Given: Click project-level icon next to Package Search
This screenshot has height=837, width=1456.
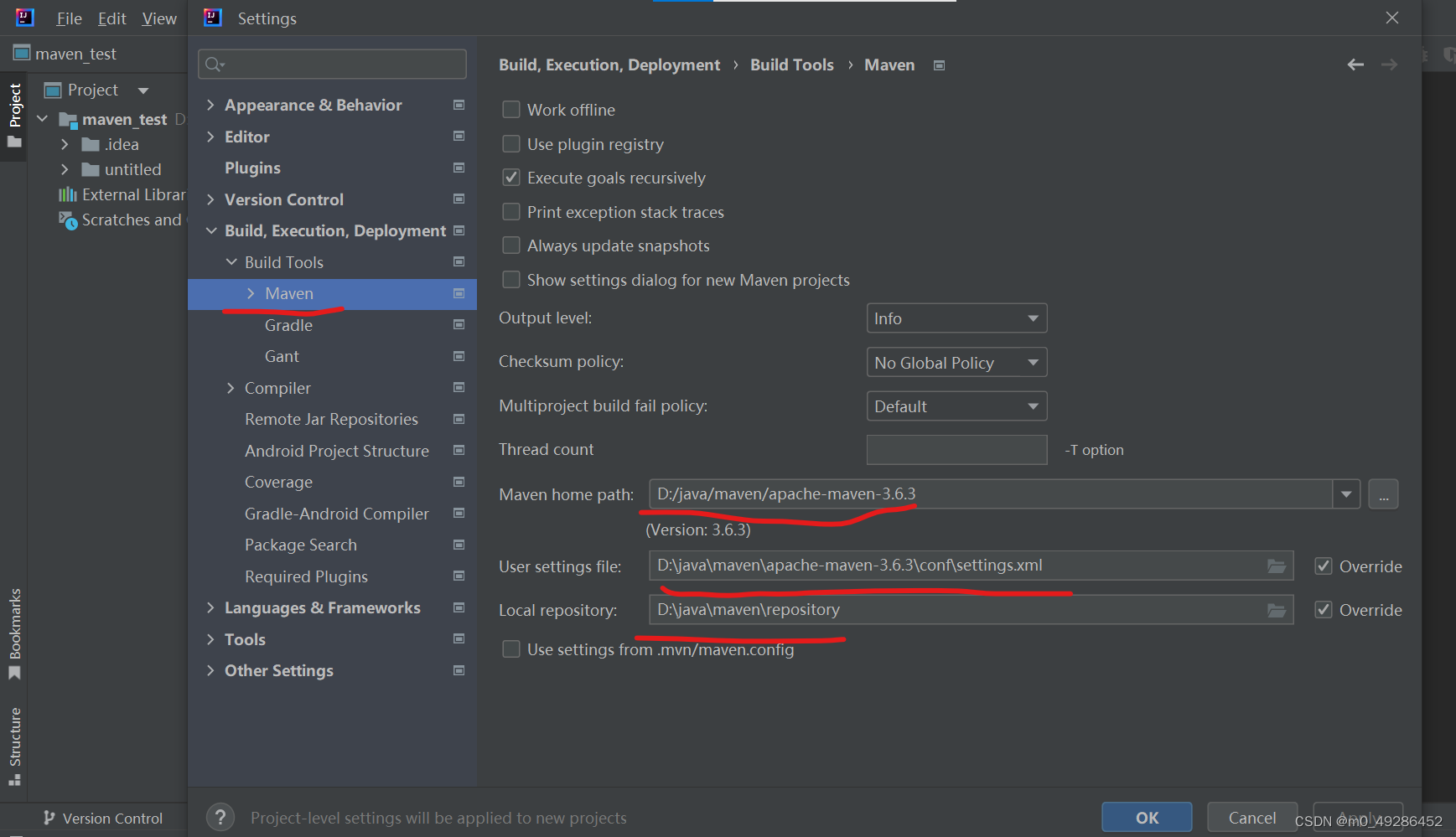Looking at the screenshot, I should (459, 545).
